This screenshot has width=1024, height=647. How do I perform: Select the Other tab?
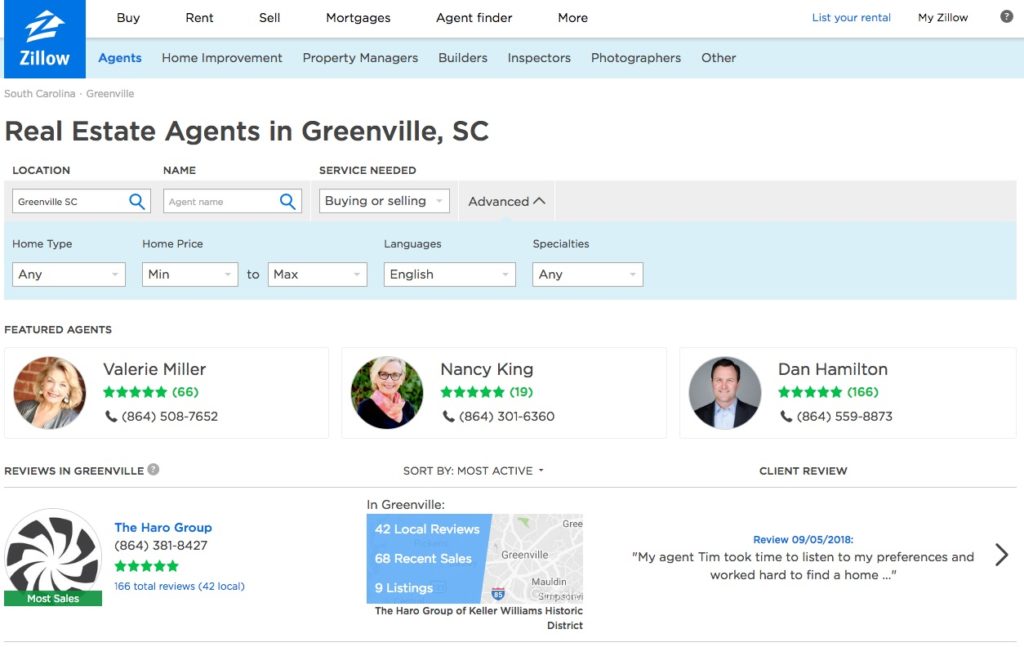click(718, 57)
